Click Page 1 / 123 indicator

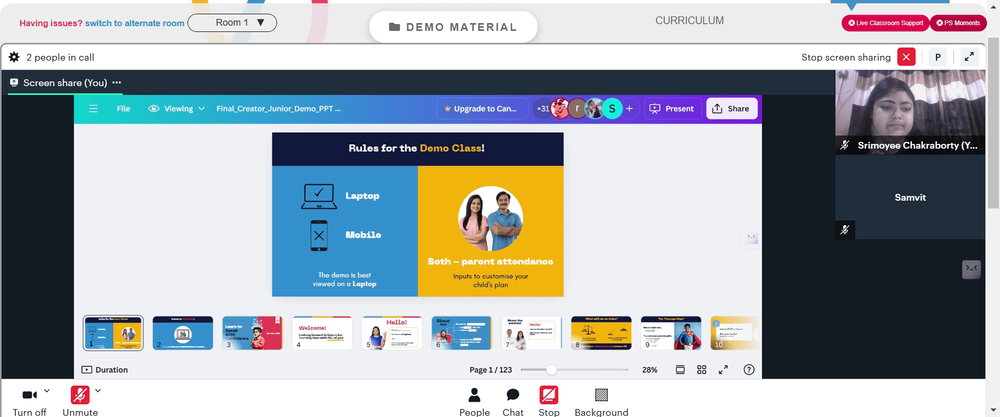490,370
